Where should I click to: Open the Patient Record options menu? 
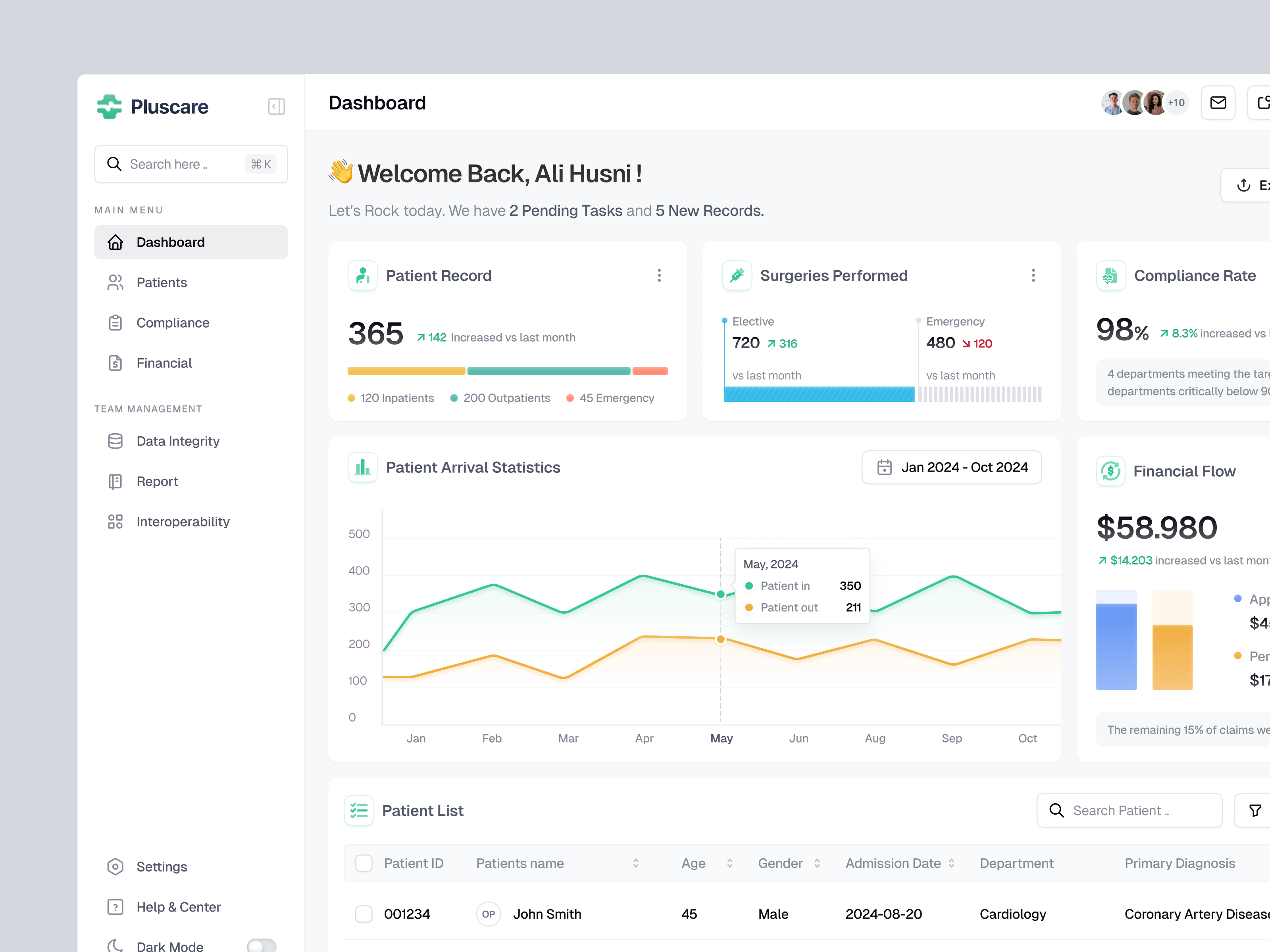(x=659, y=275)
